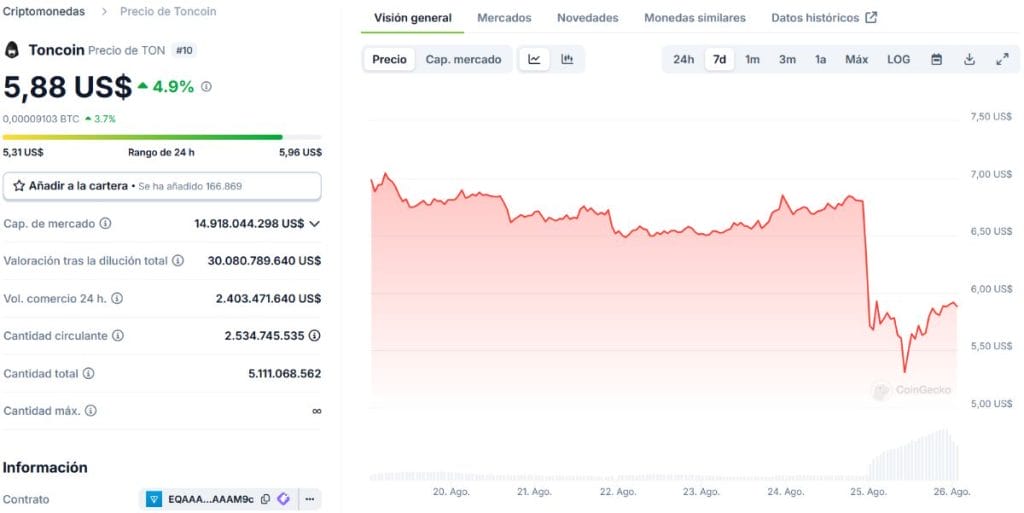Click the volume bars under the chart
This screenshot has width=1024, height=513.
click(664, 456)
